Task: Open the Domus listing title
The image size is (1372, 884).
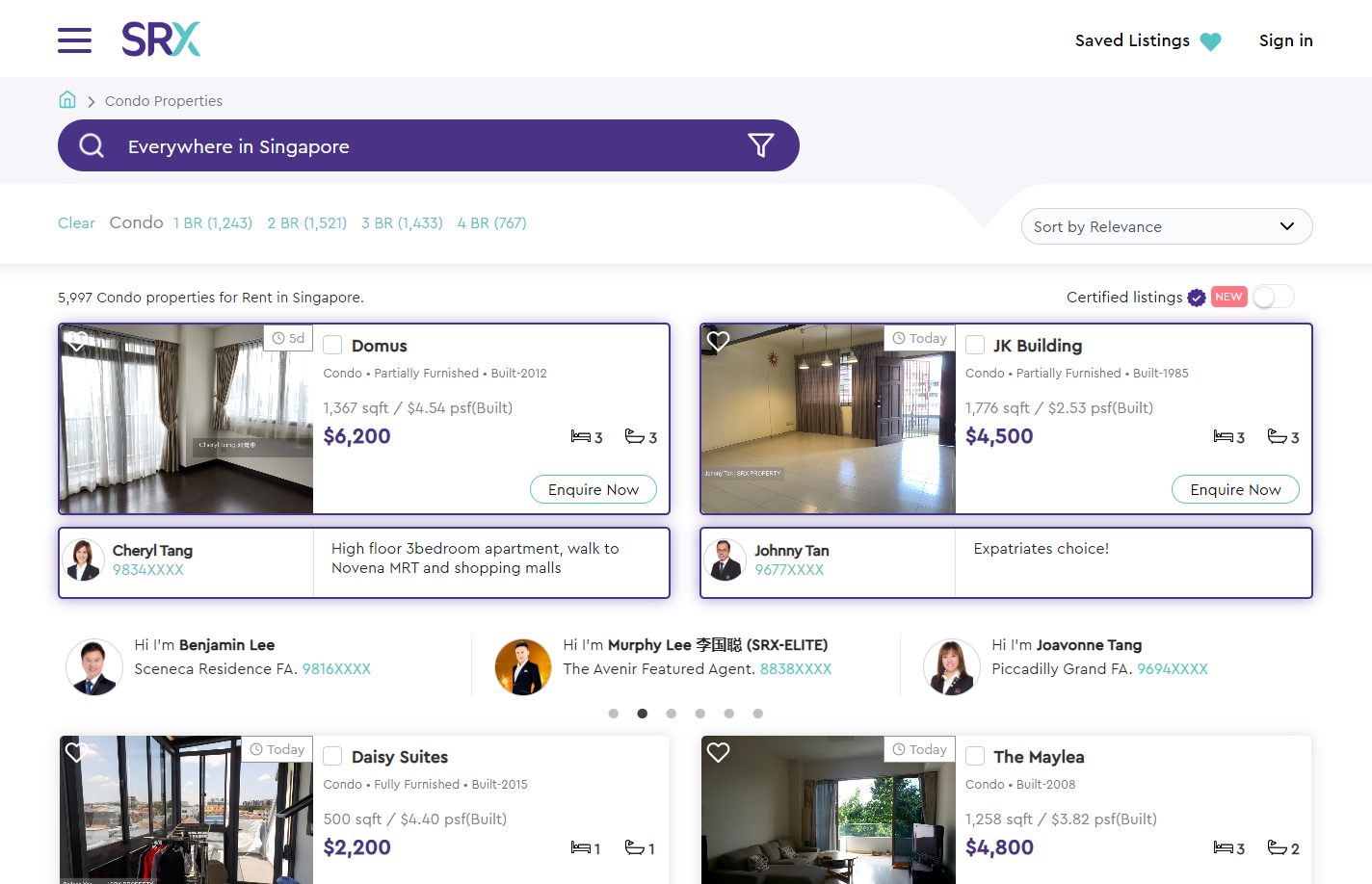Action: click(x=380, y=346)
